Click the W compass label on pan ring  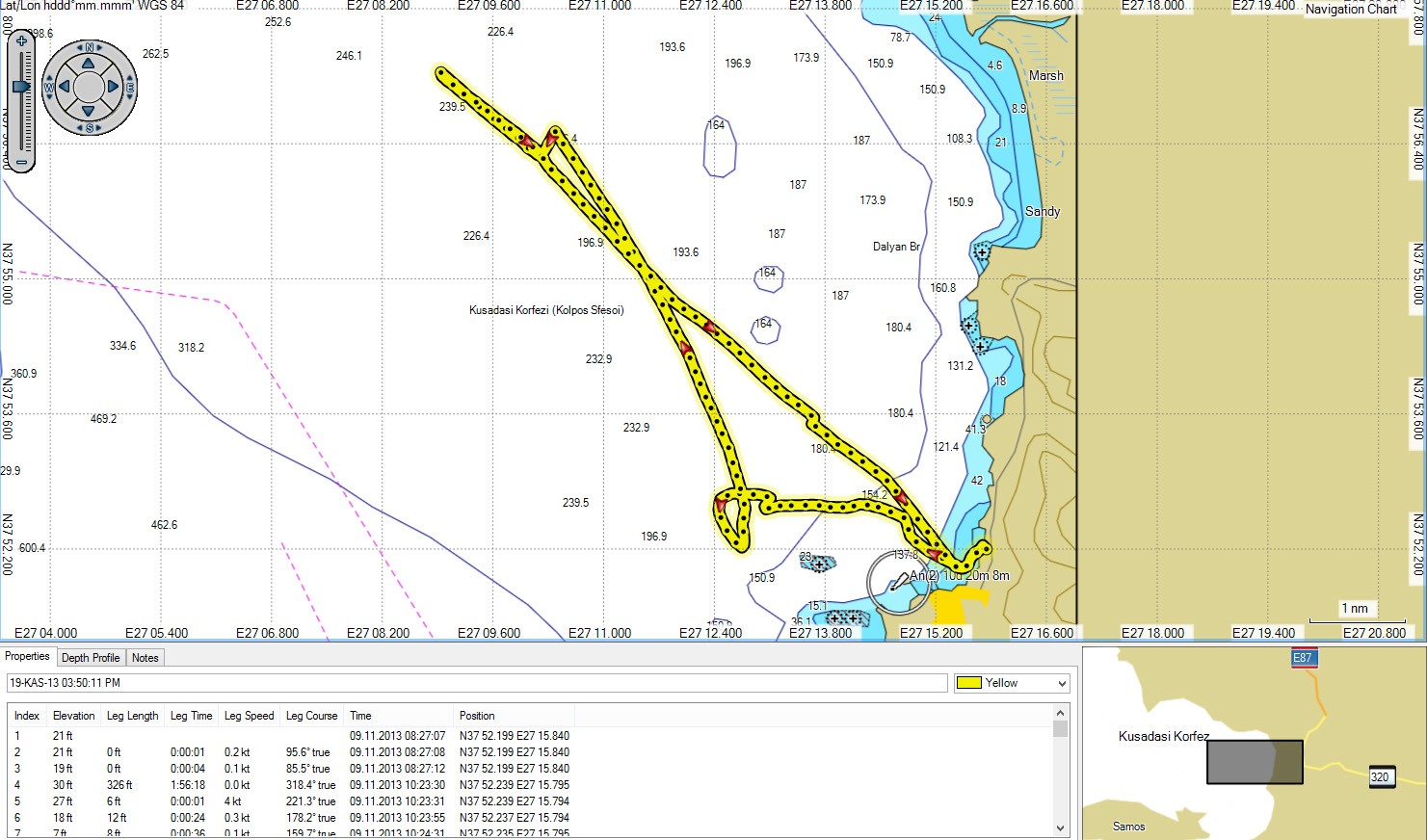point(49,88)
